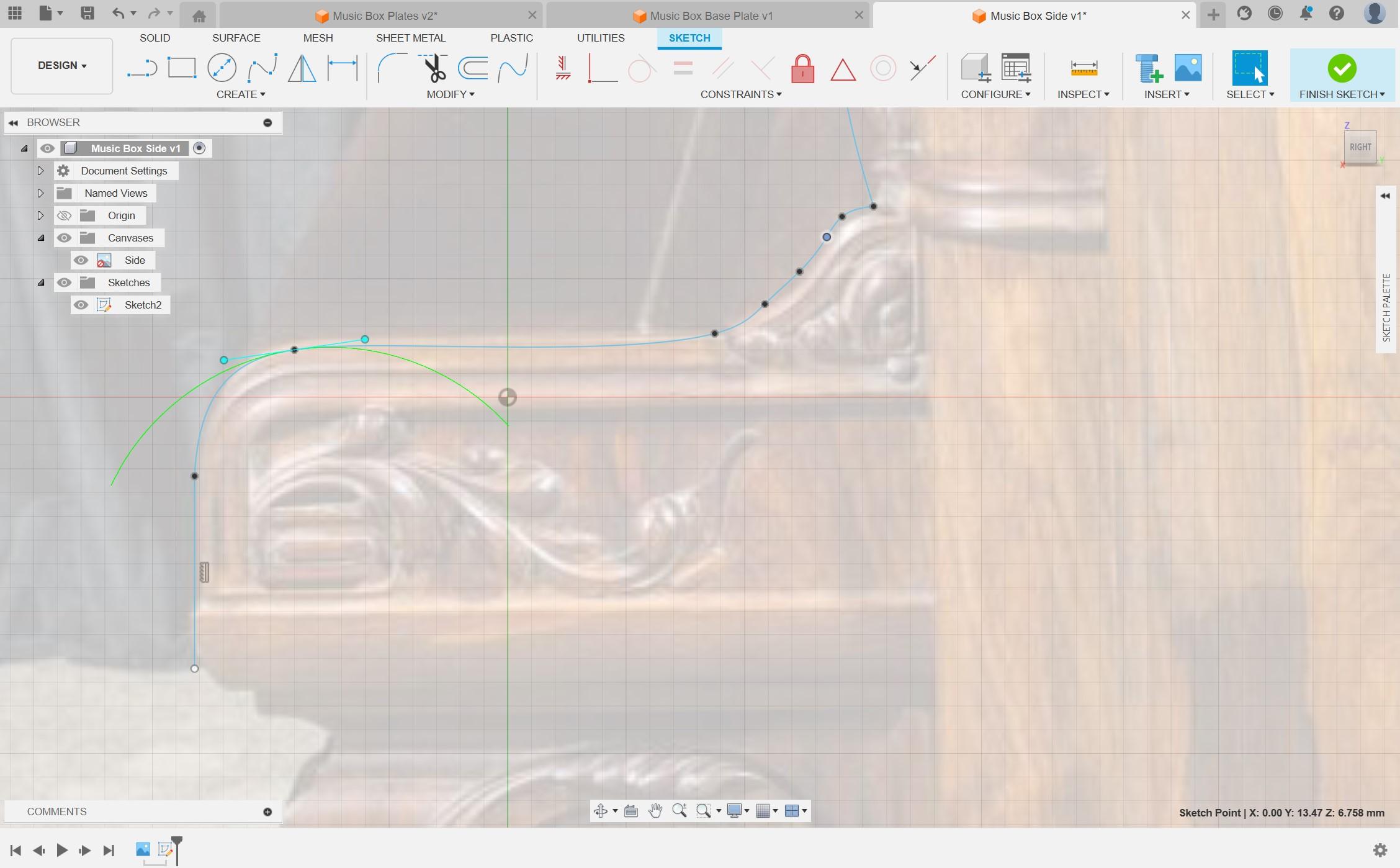Show the Origin folder
The height and width of the screenshot is (868, 1400).
(x=65, y=215)
